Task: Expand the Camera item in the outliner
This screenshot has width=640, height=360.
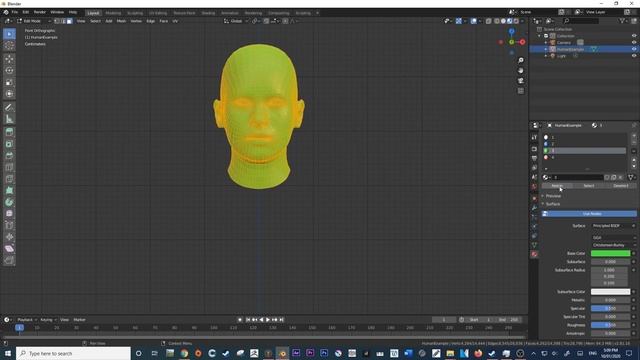Action: click(x=546, y=42)
